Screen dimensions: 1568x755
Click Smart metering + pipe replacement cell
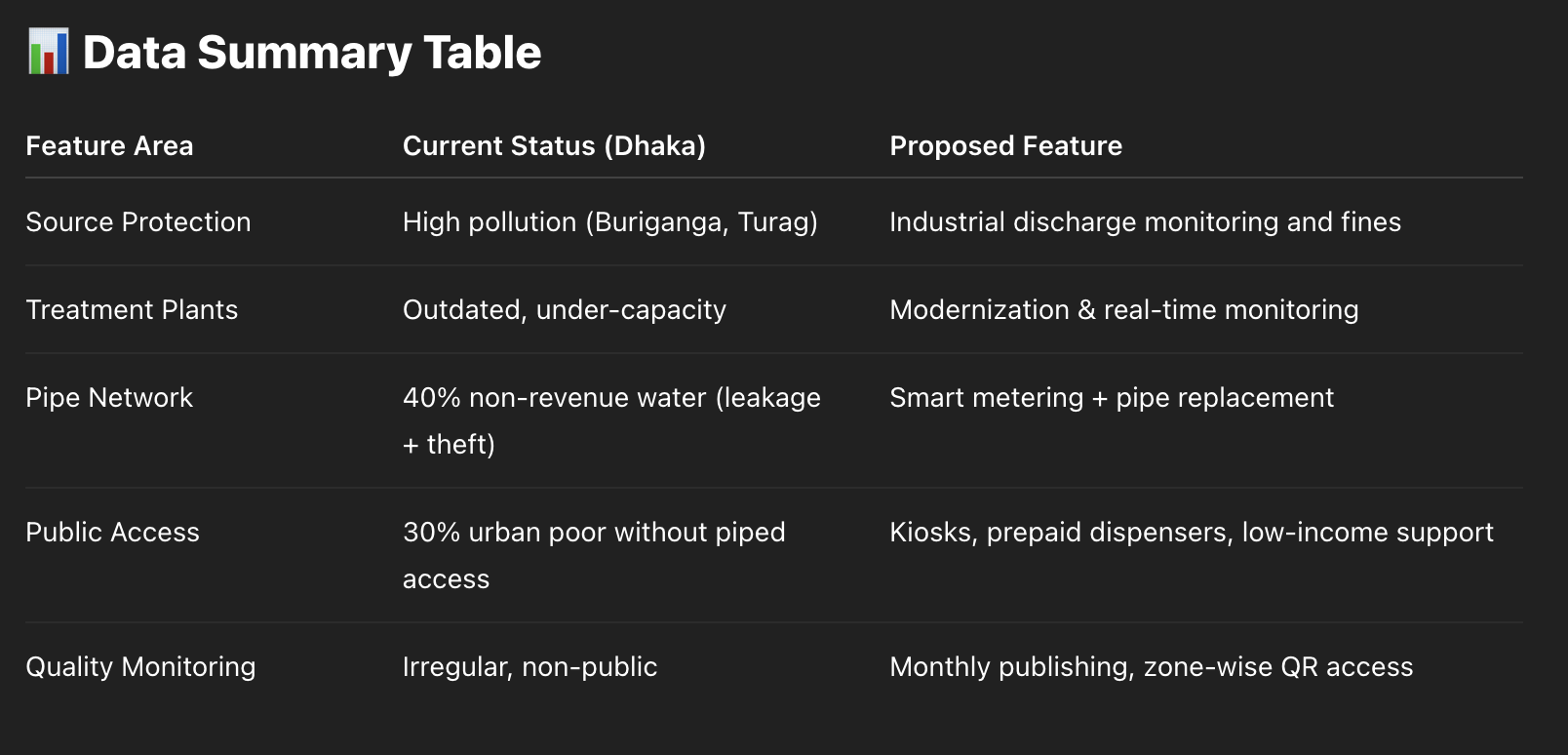[x=1112, y=398]
